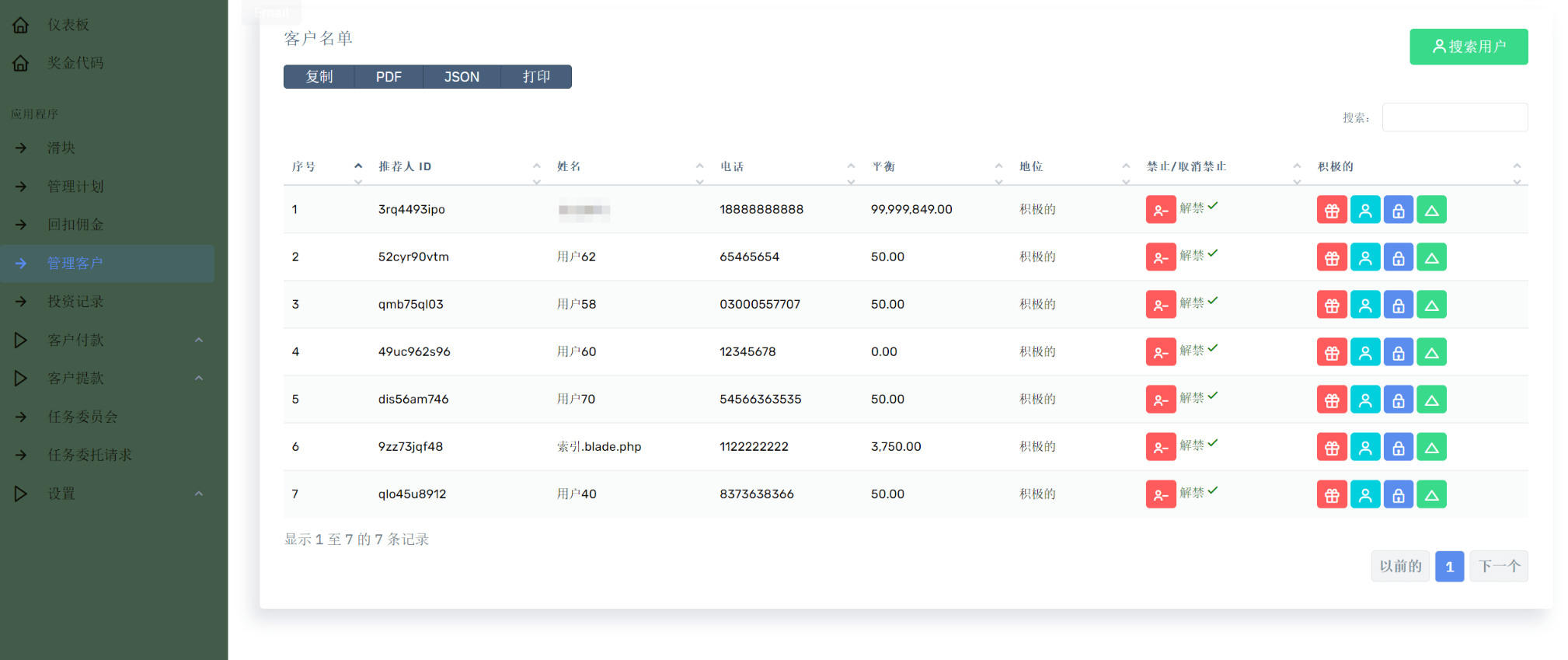Click the blue lock icon for 用户40

tap(1398, 494)
